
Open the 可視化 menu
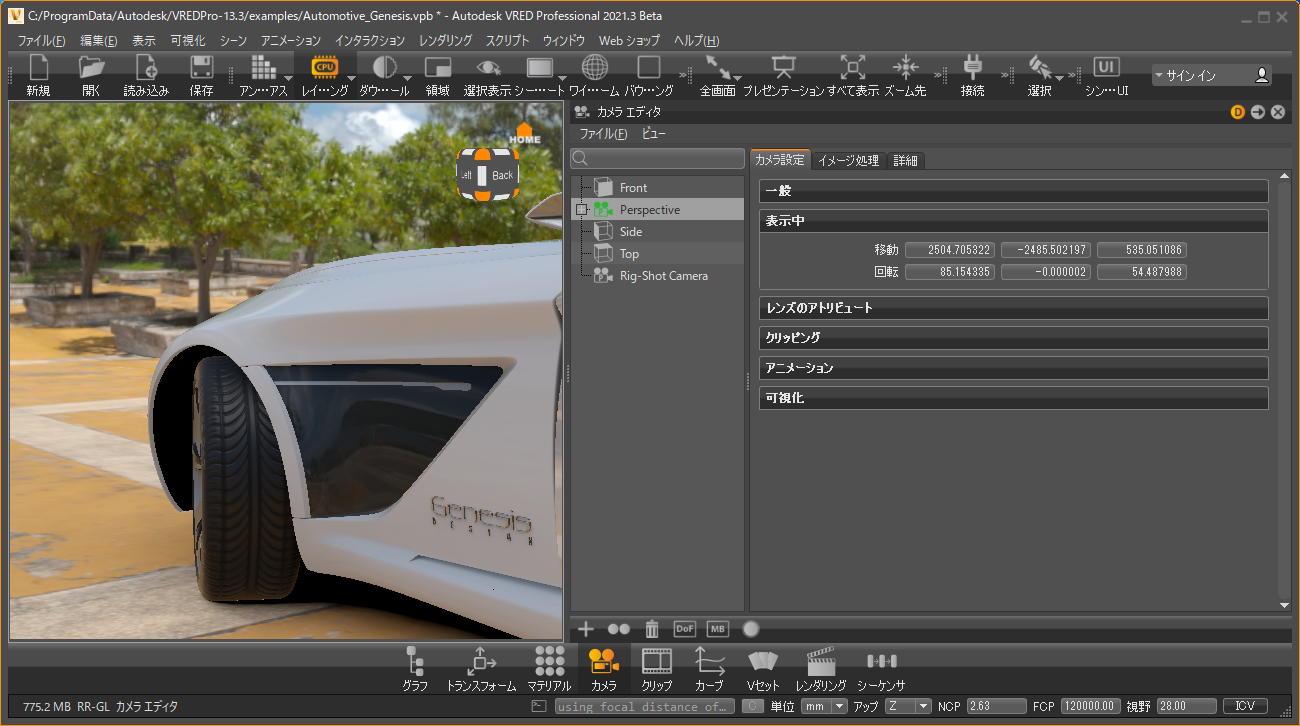188,41
